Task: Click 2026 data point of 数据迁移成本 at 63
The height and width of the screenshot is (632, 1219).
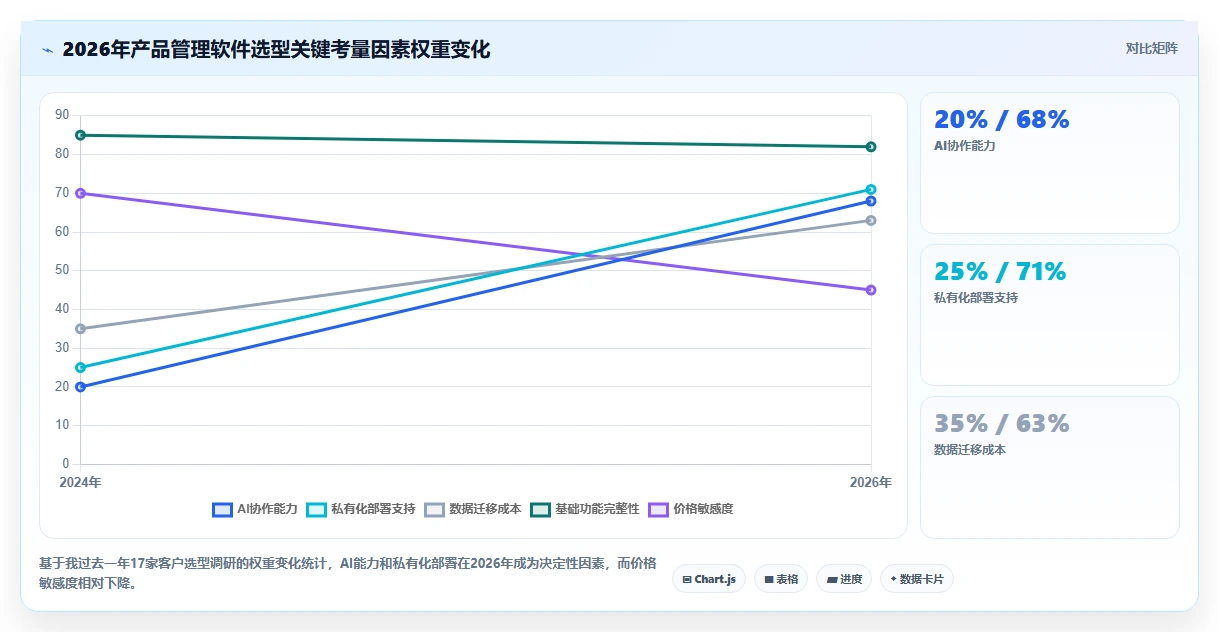Action: (x=871, y=220)
